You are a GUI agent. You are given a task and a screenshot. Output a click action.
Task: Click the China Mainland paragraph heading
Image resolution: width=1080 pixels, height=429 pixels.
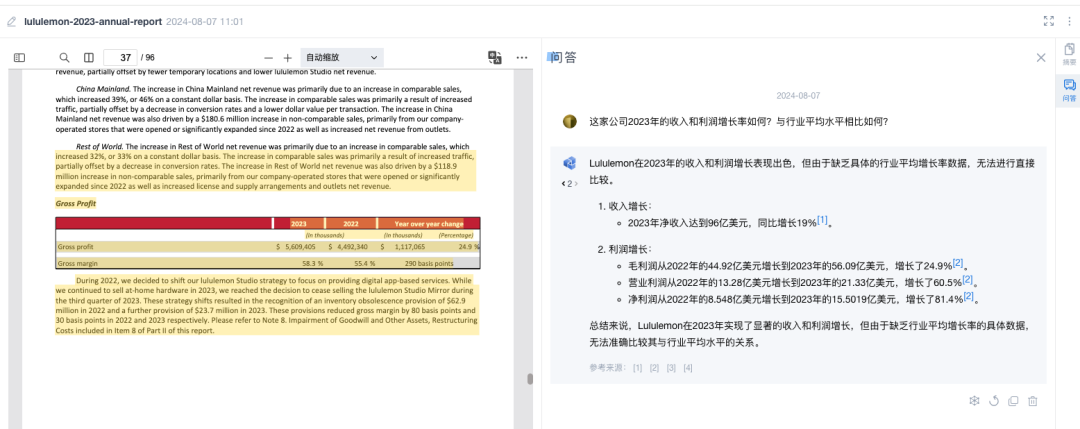[103, 90]
